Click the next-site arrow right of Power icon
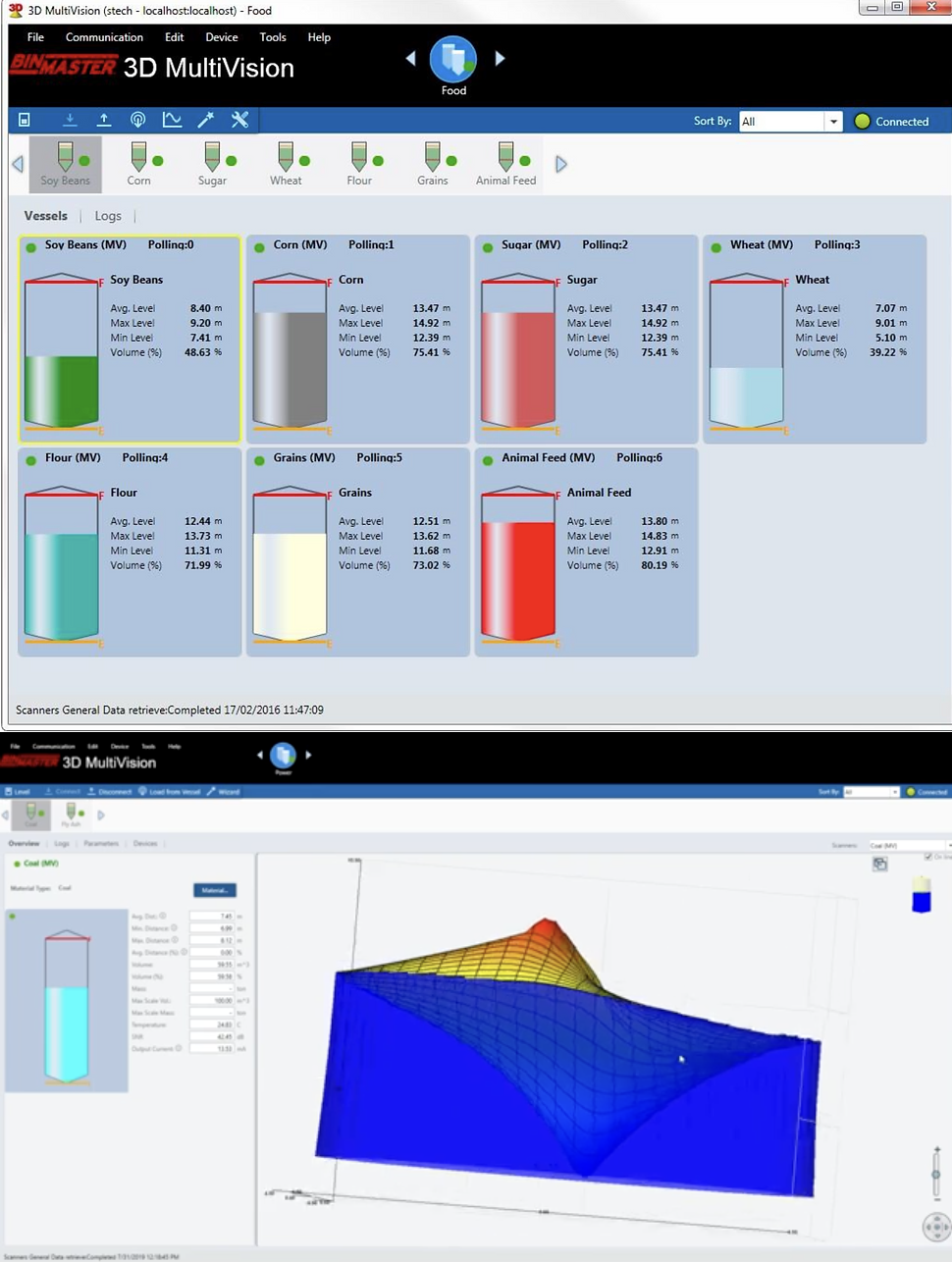 (x=308, y=755)
